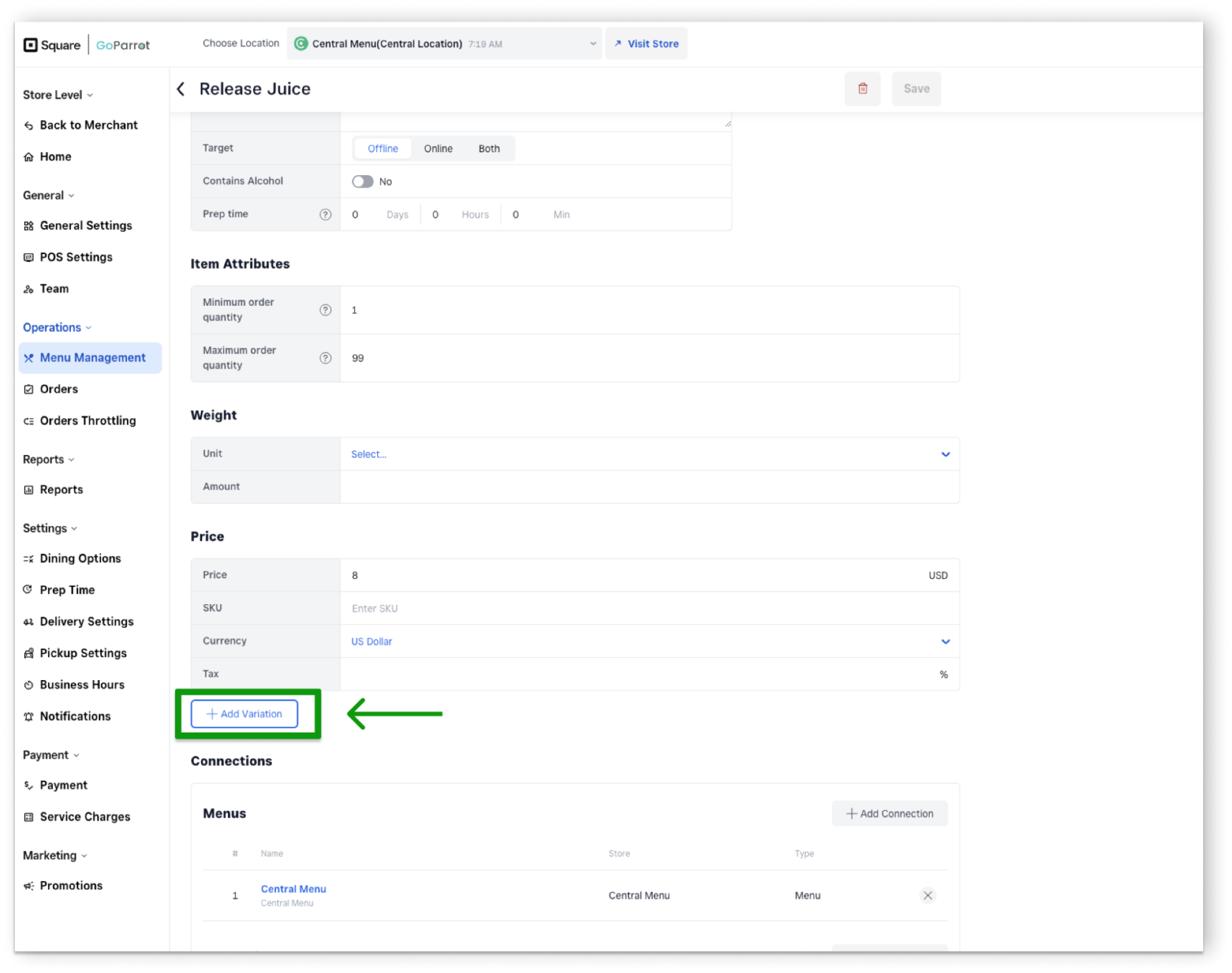This screenshot has width=1232, height=973.
Task: Click the Maximum order quantity help icon
Action: coord(325,358)
